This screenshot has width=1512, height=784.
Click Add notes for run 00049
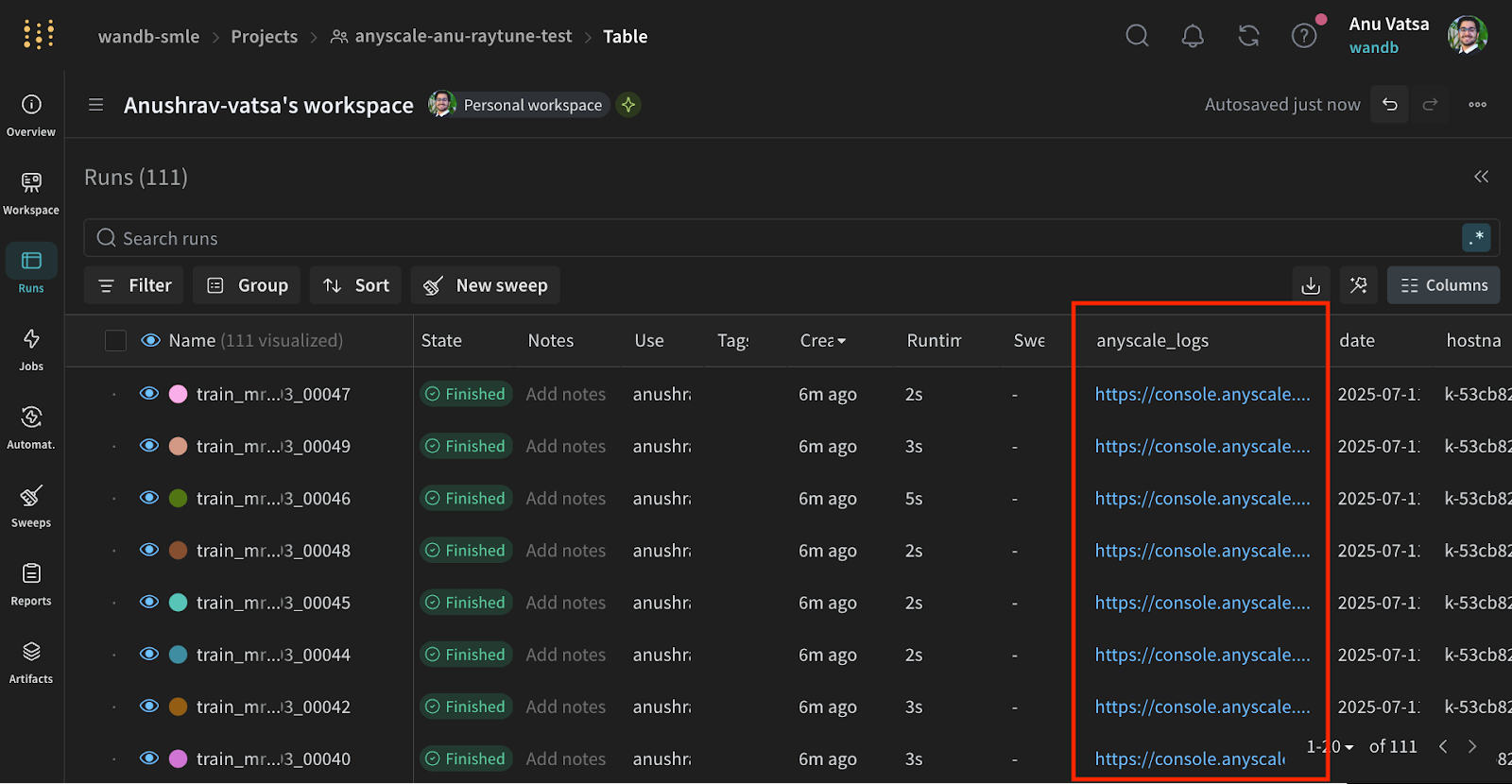coord(565,446)
